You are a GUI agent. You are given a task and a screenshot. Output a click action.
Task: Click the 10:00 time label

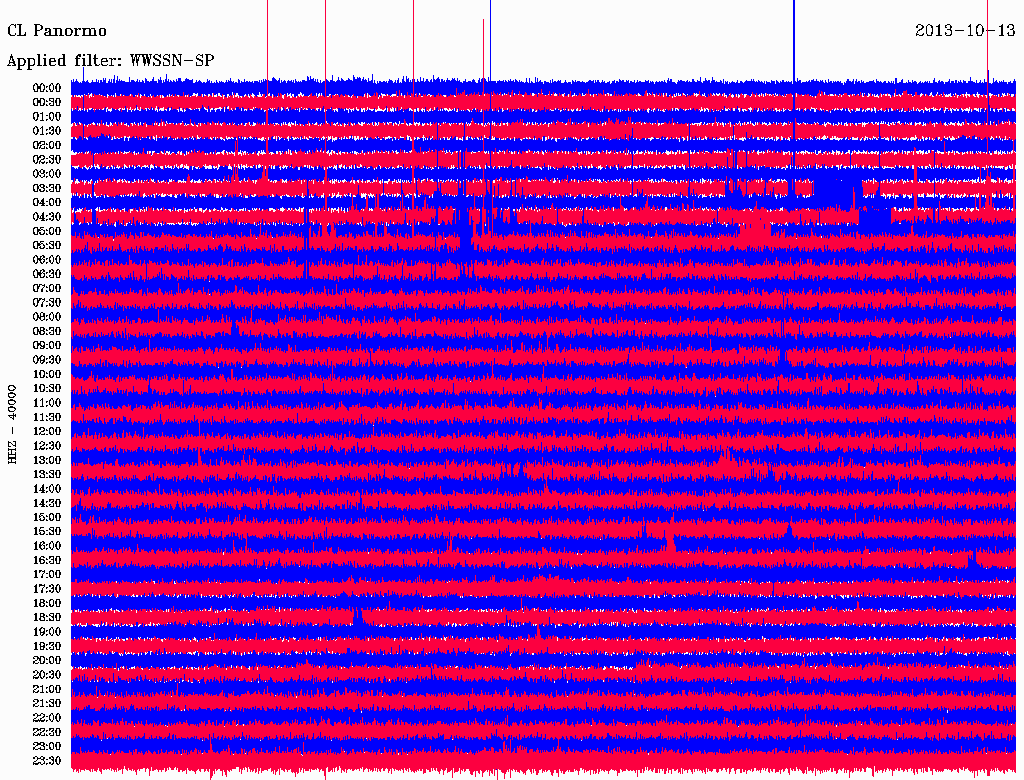46,374
